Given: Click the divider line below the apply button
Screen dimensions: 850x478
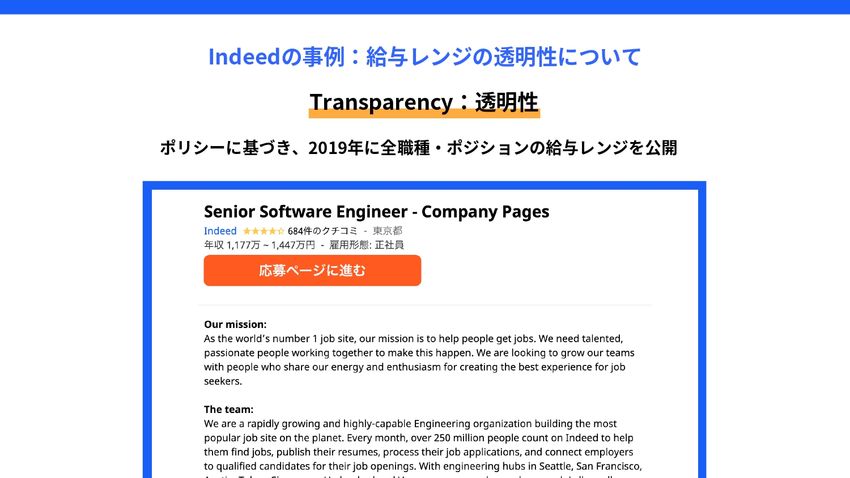Looking at the screenshot, I should (424, 305).
